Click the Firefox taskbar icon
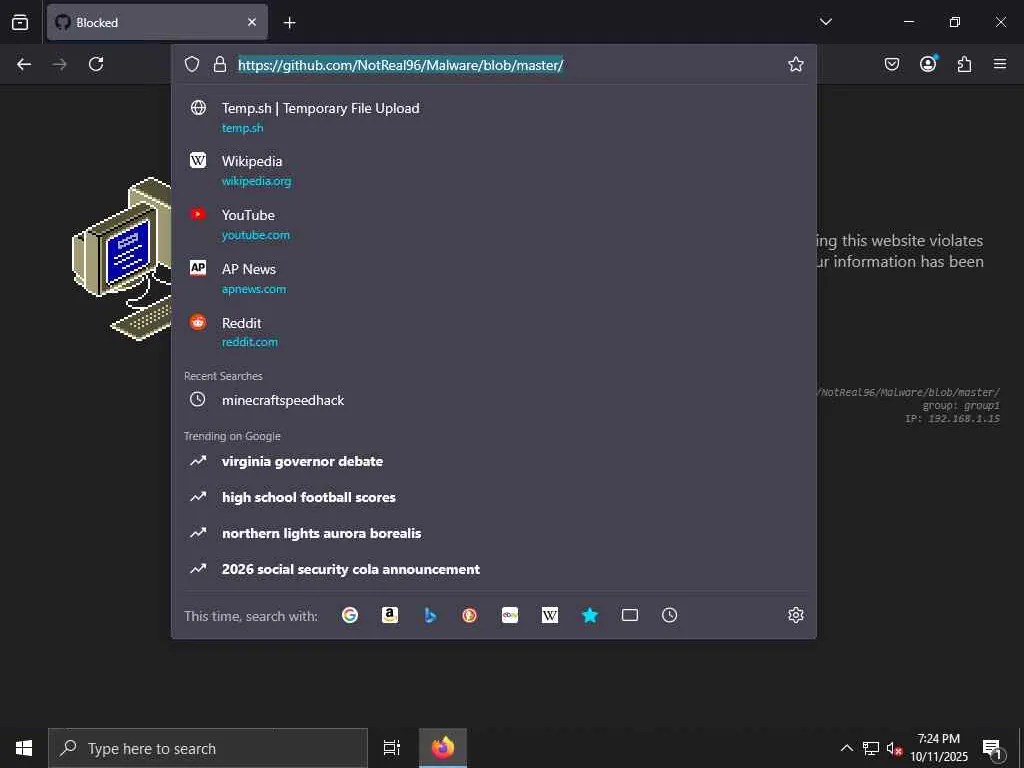 [x=443, y=748]
